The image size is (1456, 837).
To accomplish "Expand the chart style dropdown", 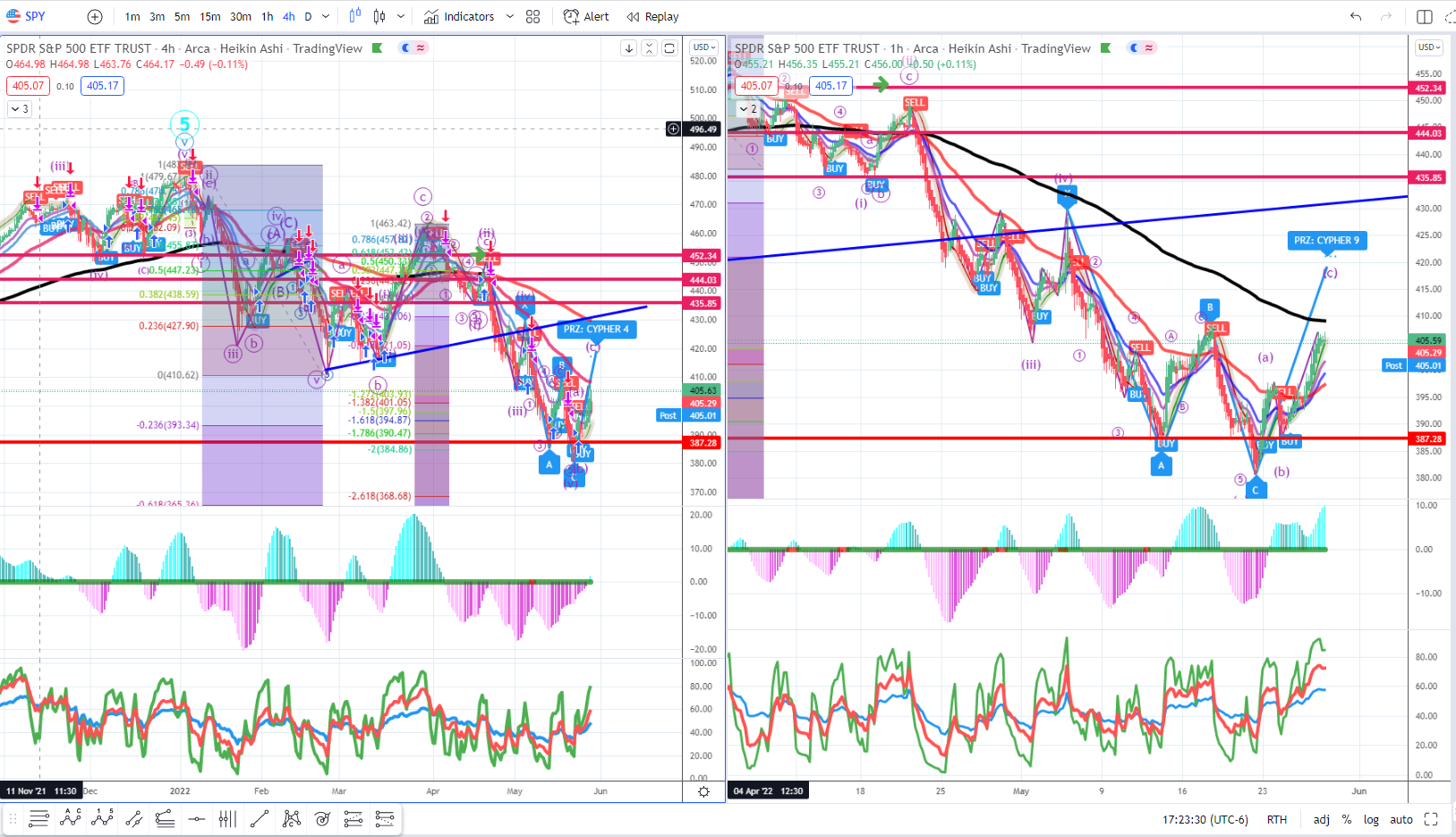I will coord(400,16).
